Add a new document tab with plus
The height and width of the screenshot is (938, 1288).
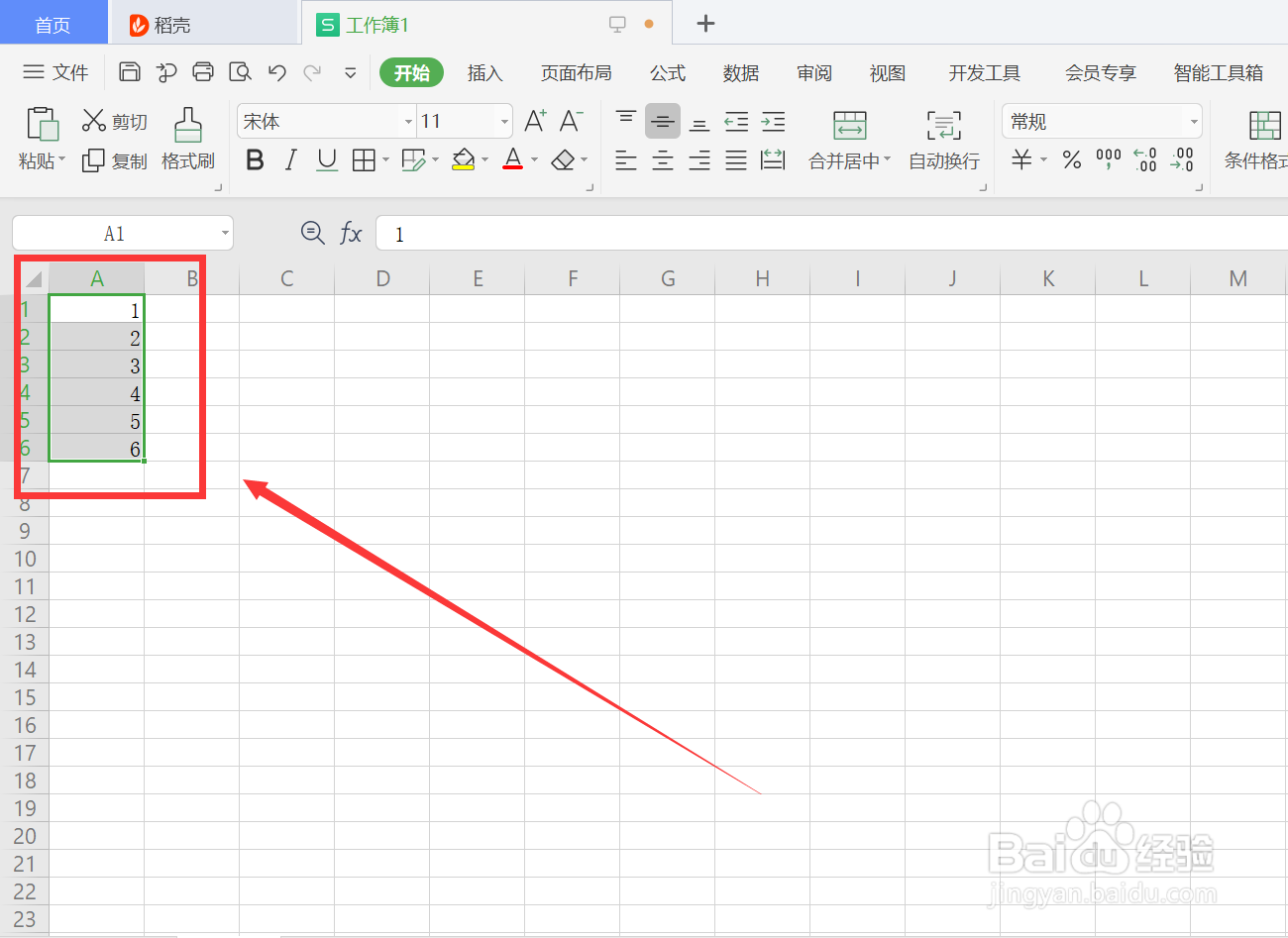point(705,23)
